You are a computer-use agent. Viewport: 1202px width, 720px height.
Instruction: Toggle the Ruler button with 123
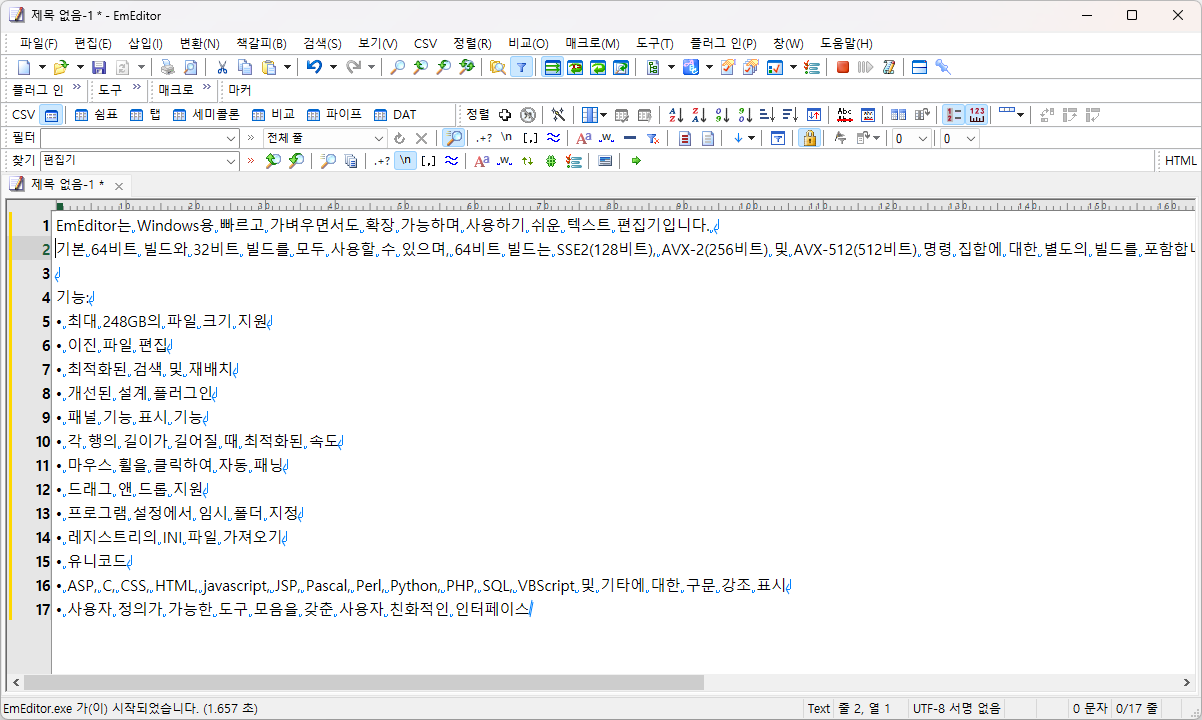point(977,115)
